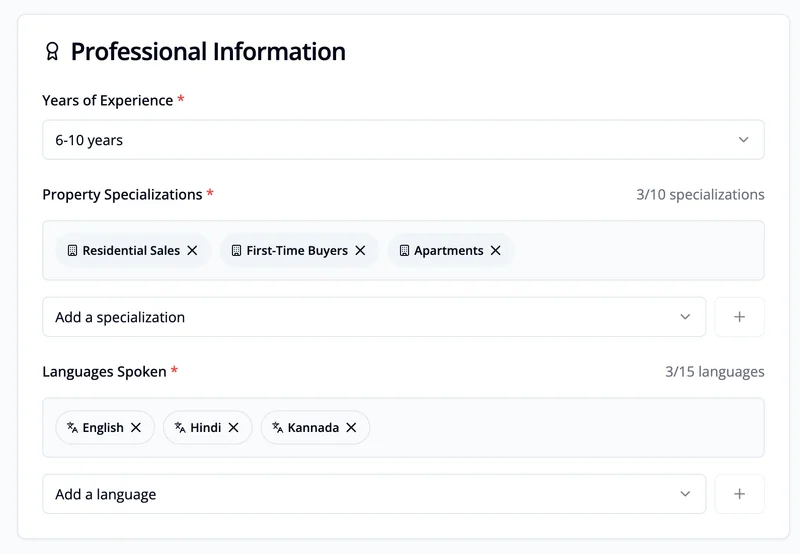Click the plus button beside Add a language
The height and width of the screenshot is (554, 800).
tap(739, 494)
